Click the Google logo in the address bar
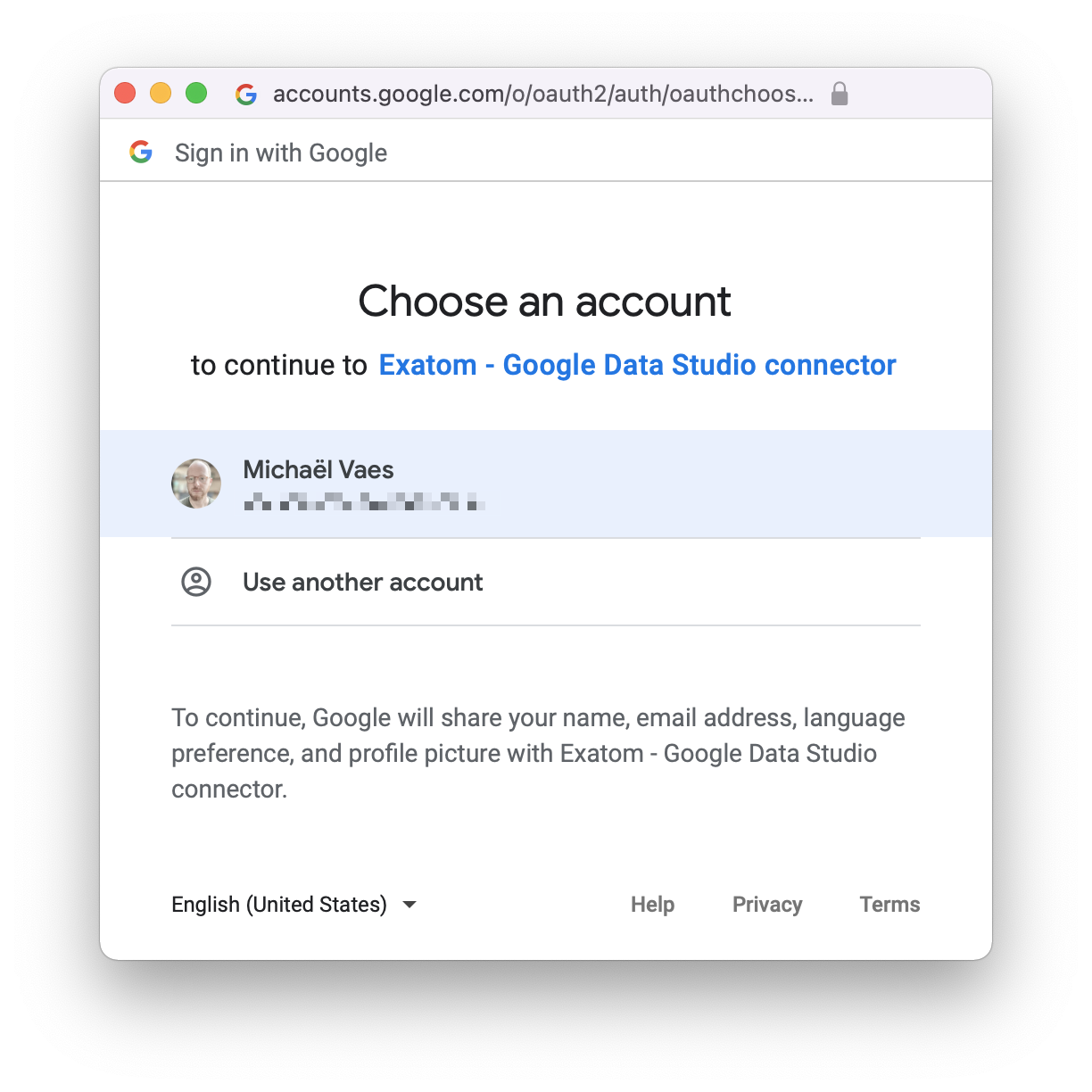Screen dimensions: 1092x1092 tap(246, 94)
